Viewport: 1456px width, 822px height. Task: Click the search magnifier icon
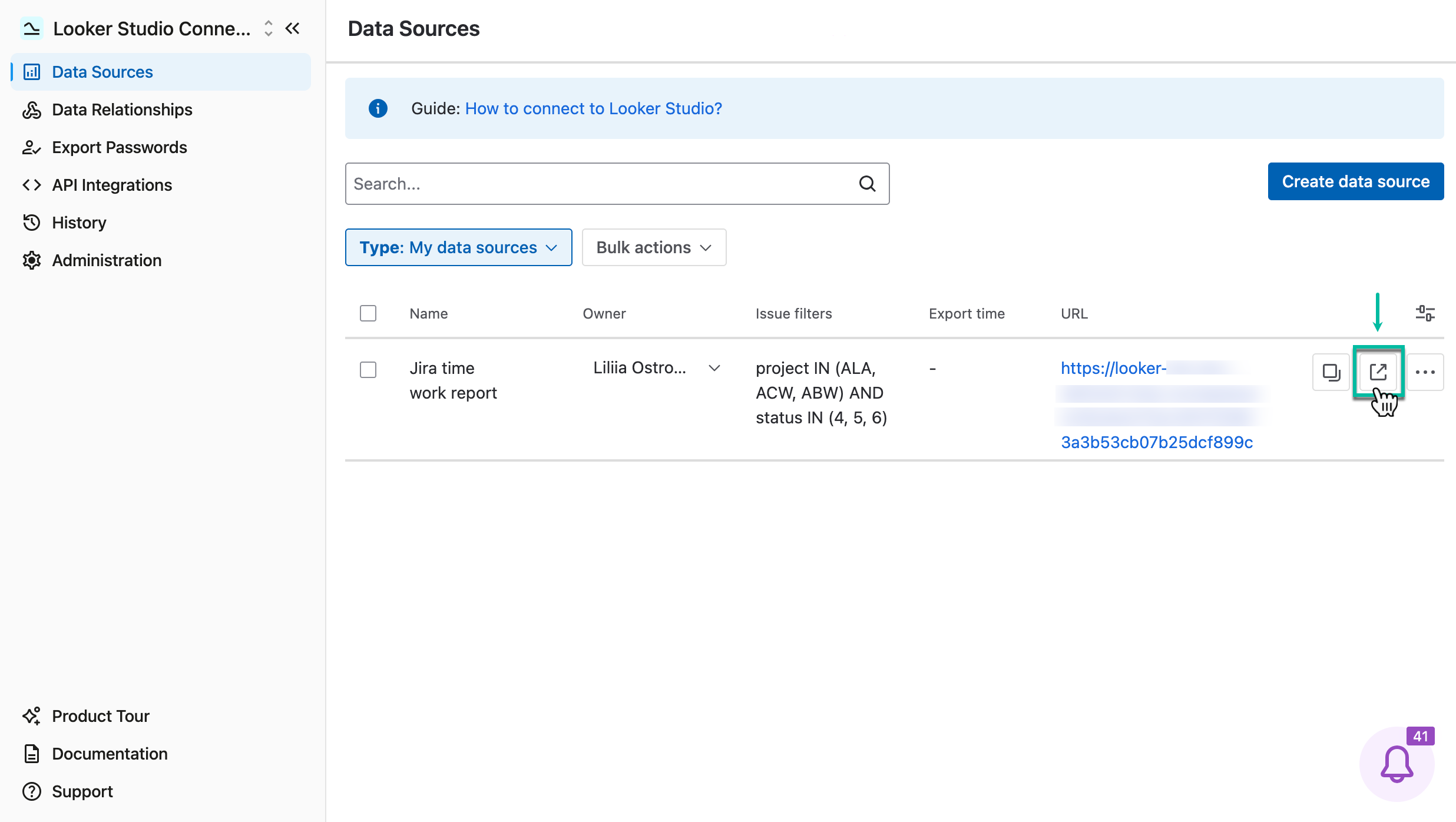click(867, 184)
